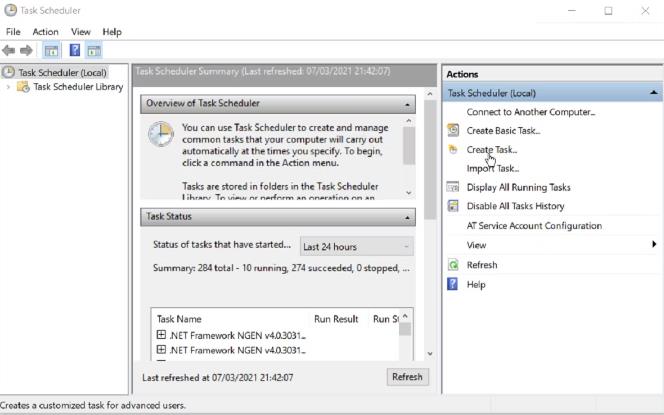Viewport: 664px width, 415px height.
Task: Open the Help menu in menu bar
Action: click(x=112, y=32)
